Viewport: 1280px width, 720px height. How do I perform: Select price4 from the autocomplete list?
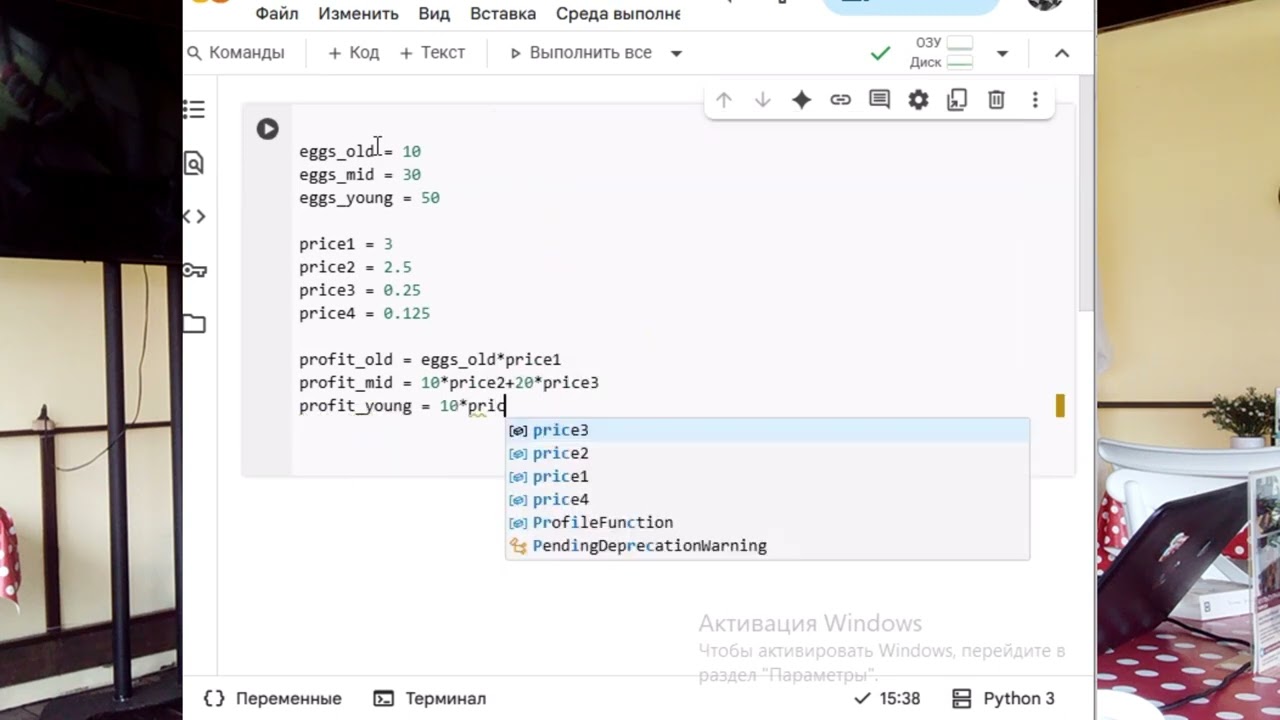(560, 499)
